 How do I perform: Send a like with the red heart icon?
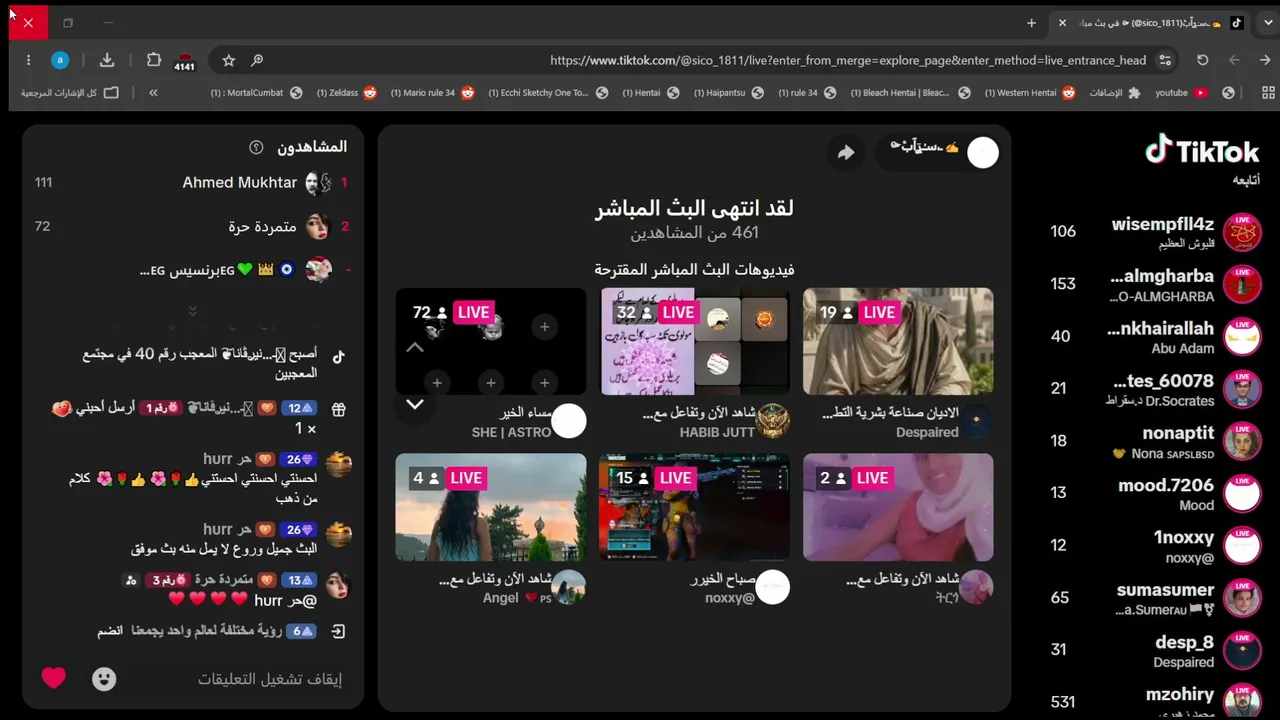tap(54, 678)
